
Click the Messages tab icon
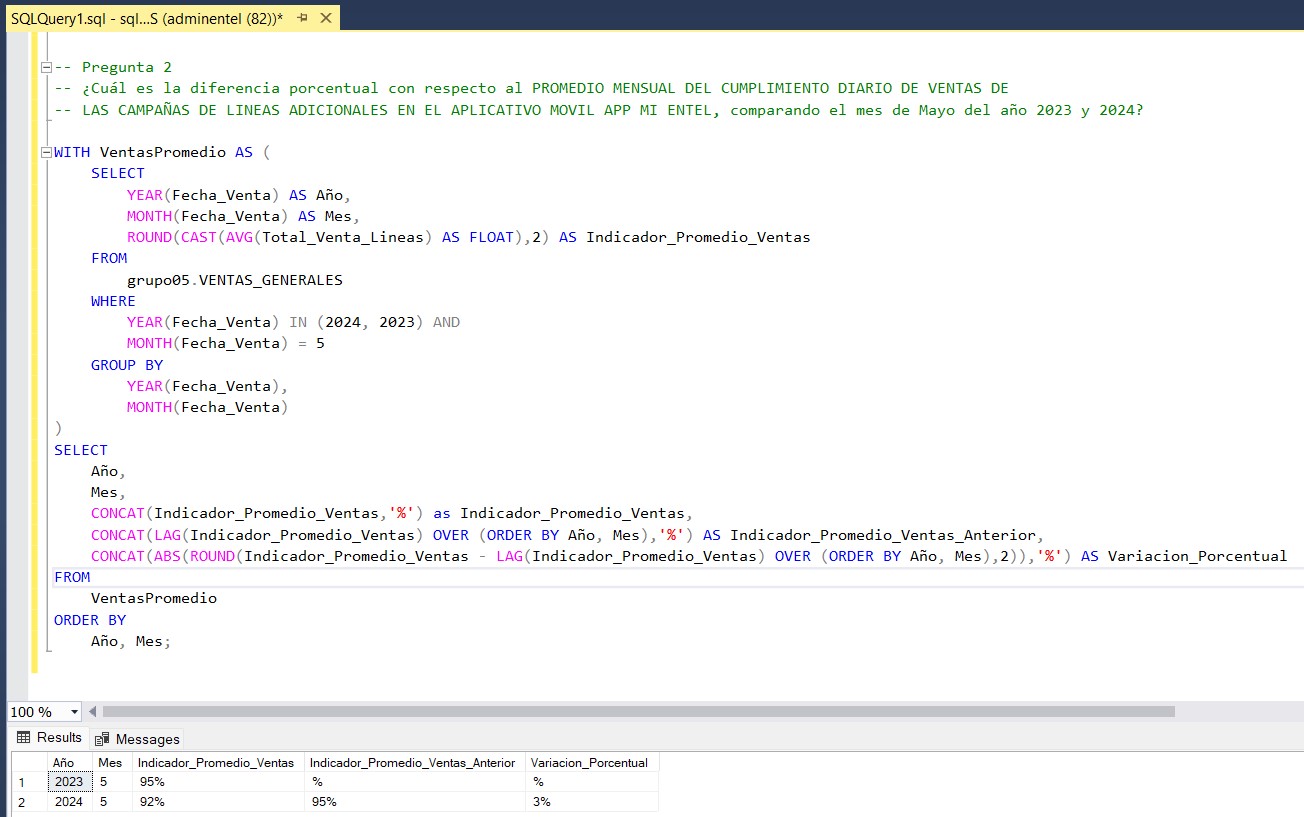[x=102, y=739]
